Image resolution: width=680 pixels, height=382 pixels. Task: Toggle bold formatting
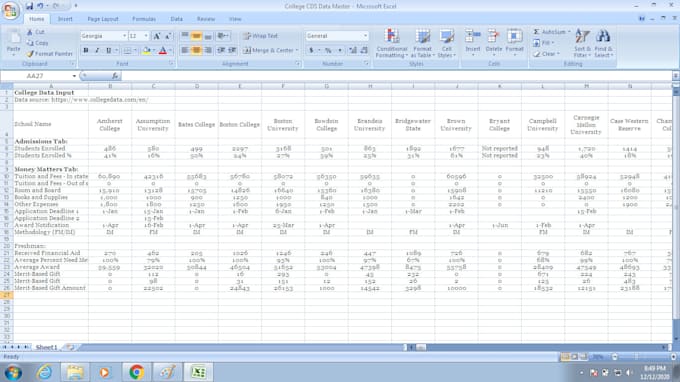(86, 51)
